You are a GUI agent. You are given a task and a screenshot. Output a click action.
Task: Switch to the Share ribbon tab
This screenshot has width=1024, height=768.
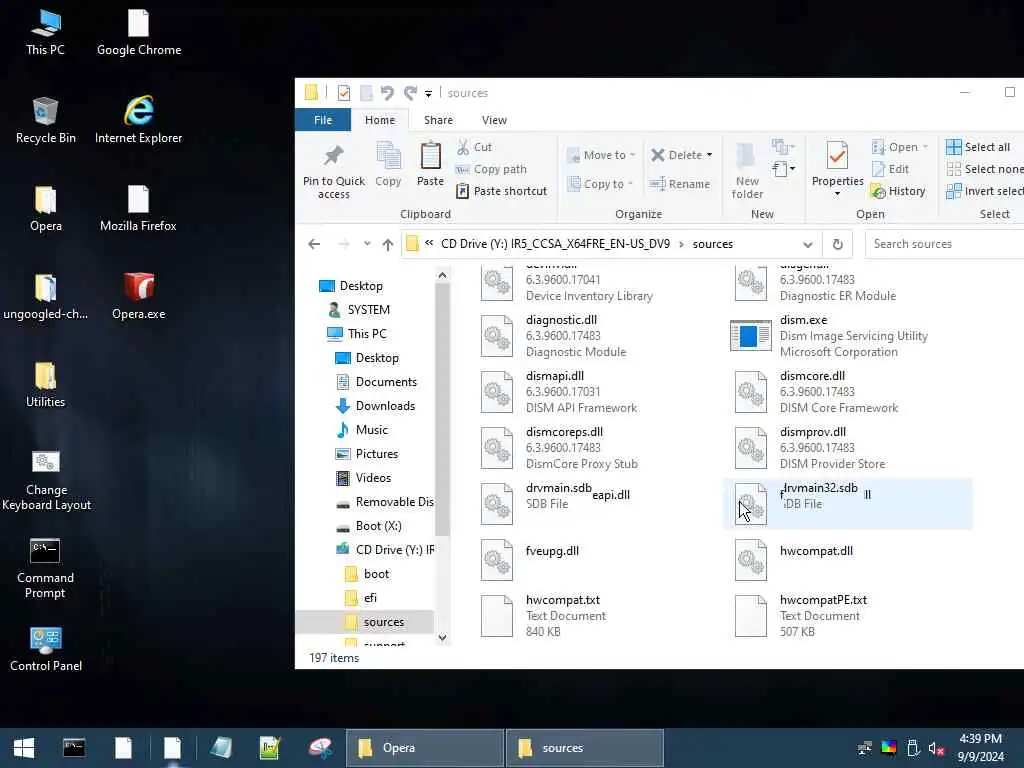[438, 120]
